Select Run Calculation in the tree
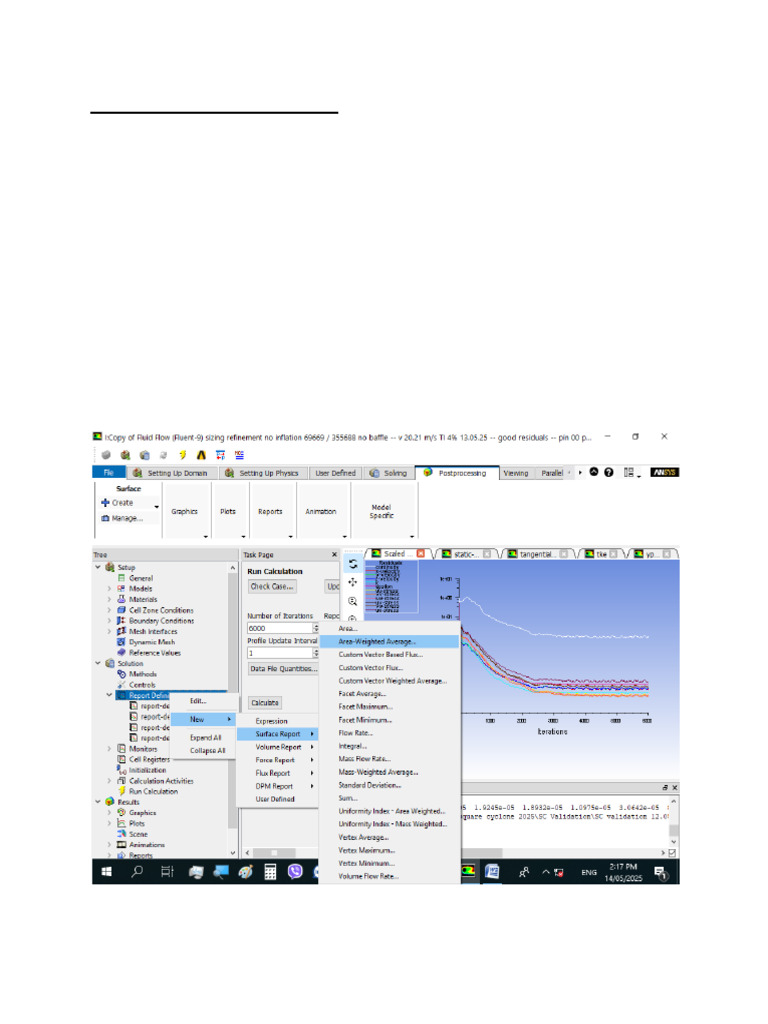 (x=153, y=791)
